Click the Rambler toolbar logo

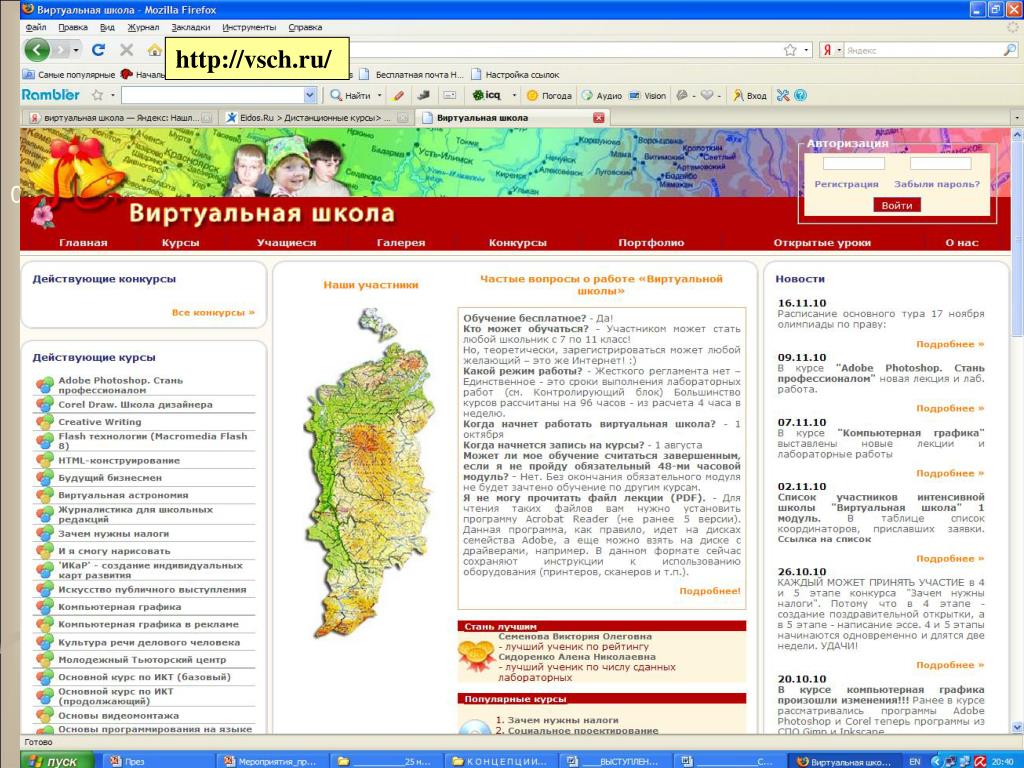pyautogui.click(x=50, y=95)
